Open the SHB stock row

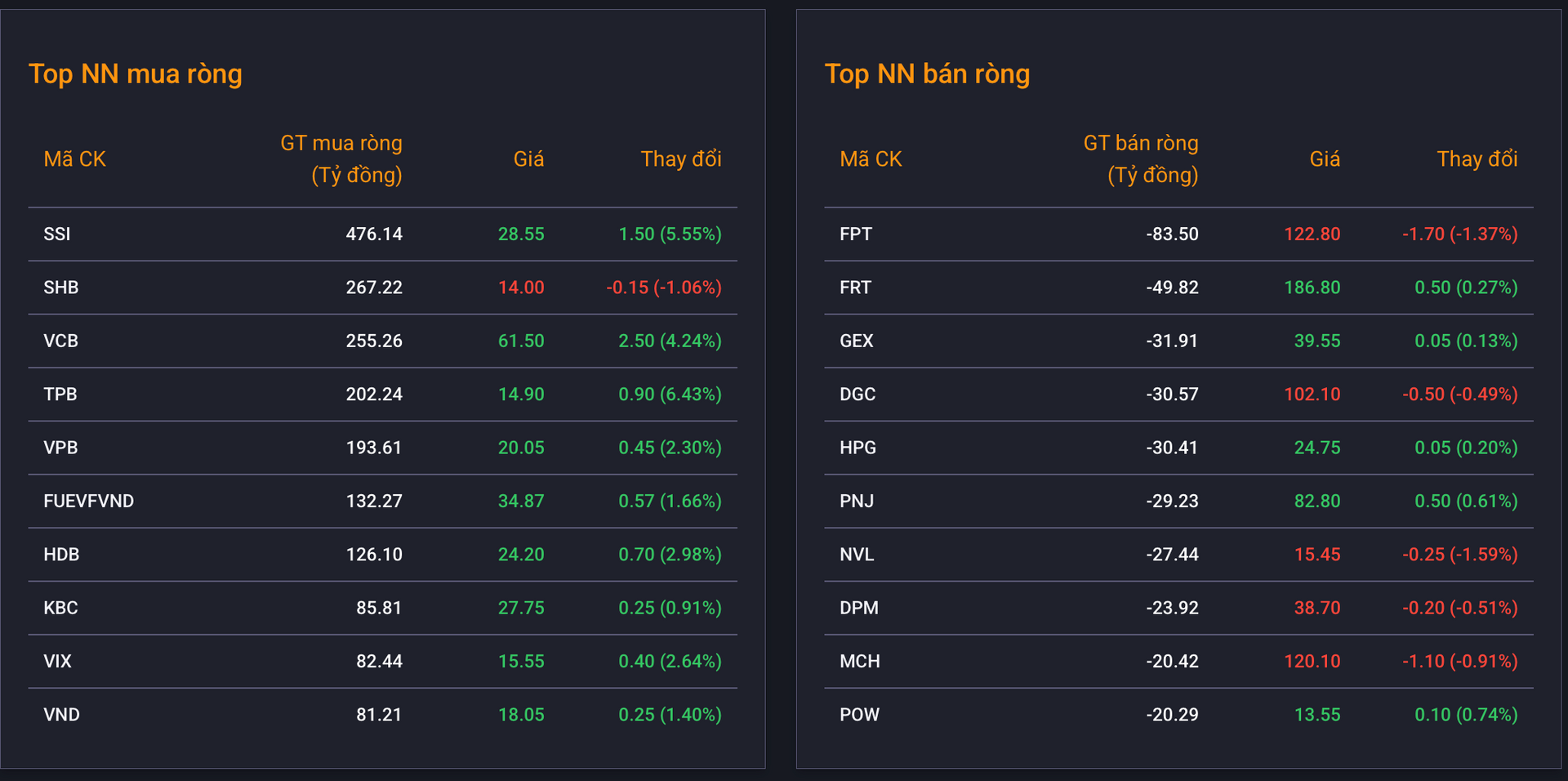61,288
